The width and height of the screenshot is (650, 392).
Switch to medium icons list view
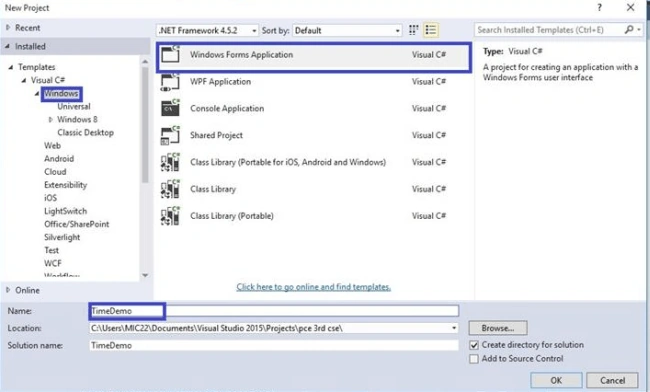pyautogui.click(x=431, y=30)
